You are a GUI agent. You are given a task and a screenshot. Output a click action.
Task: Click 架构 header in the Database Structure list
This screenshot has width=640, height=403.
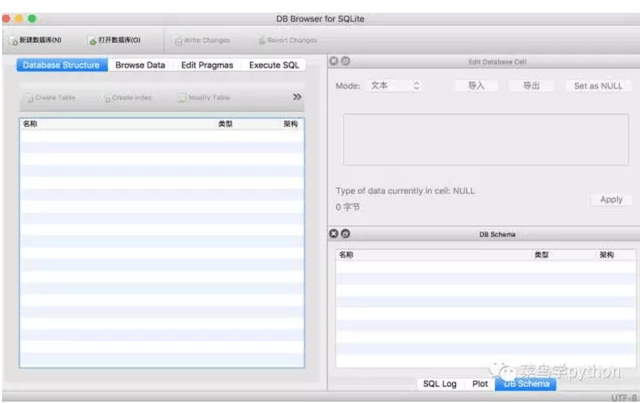[x=291, y=124]
